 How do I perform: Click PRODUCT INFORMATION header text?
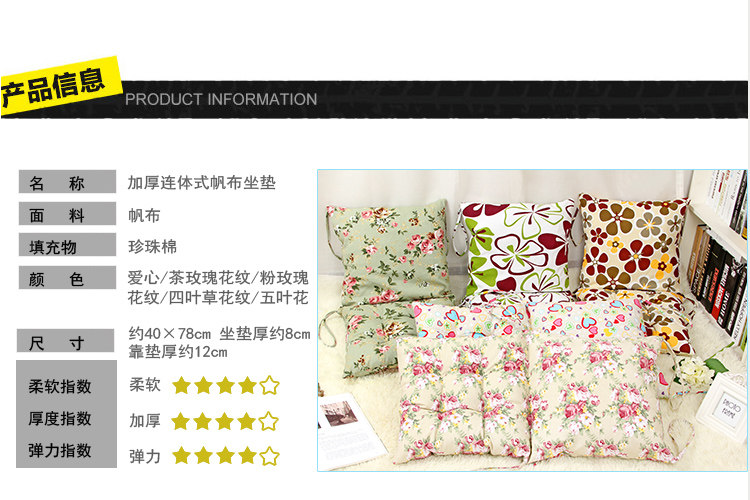(x=221, y=100)
